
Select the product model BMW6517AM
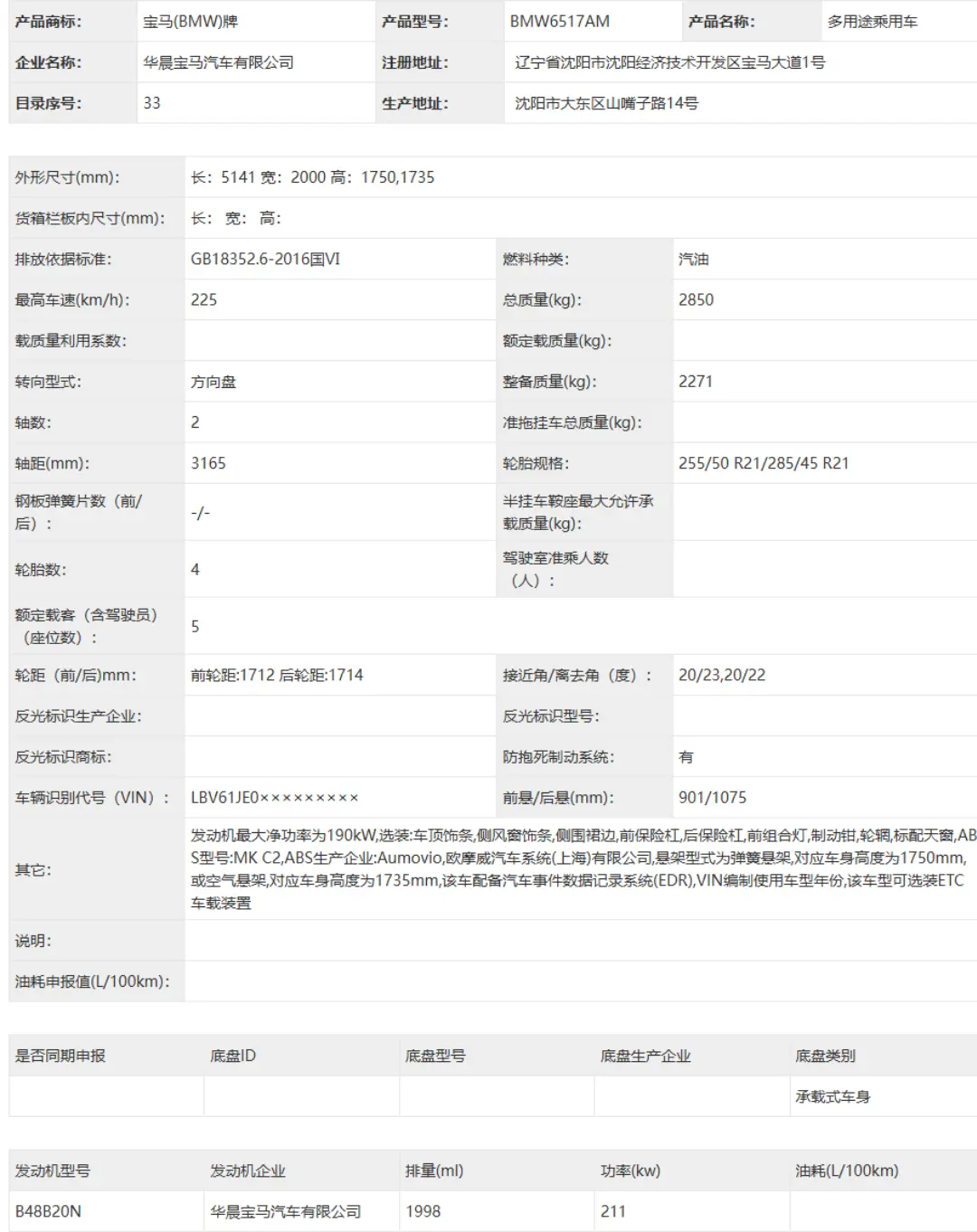tap(560, 22)
